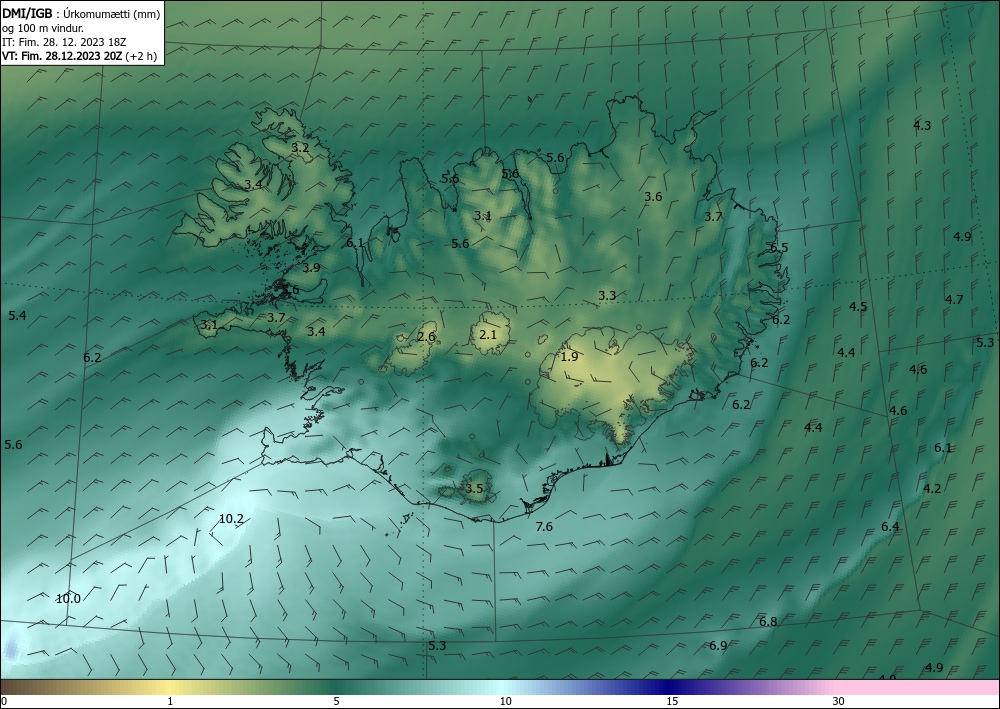
Task: Click the 0 label on the color scale
Action: [x=4, y=701]
